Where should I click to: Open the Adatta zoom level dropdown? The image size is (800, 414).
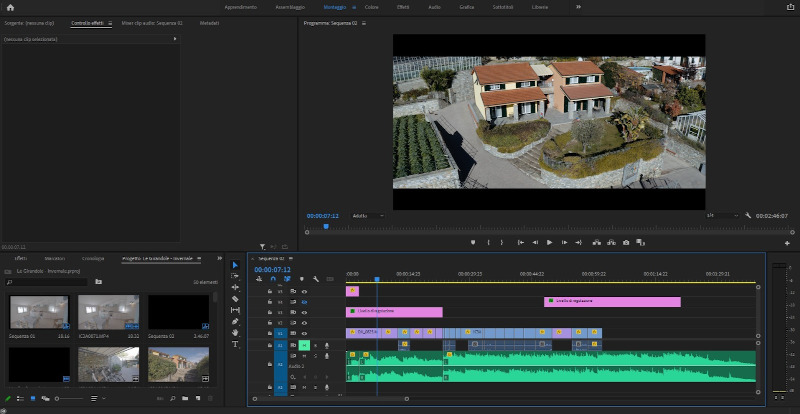(366, 215)
